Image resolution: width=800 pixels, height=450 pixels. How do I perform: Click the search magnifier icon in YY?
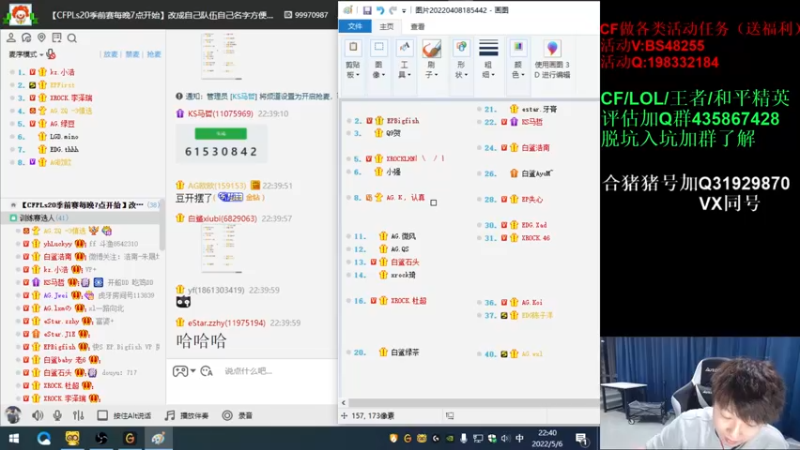coord(72,38)
